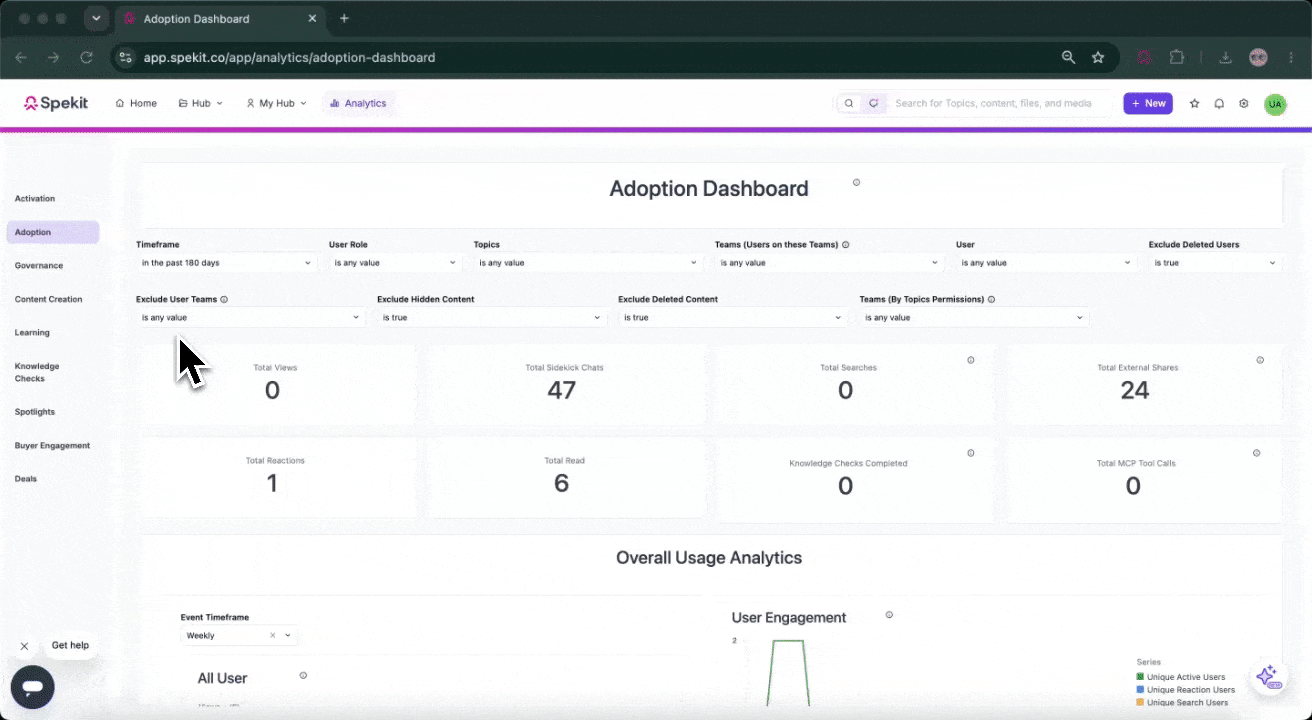Click the New button
1312x720 pixels.
tap(1148, 103)
